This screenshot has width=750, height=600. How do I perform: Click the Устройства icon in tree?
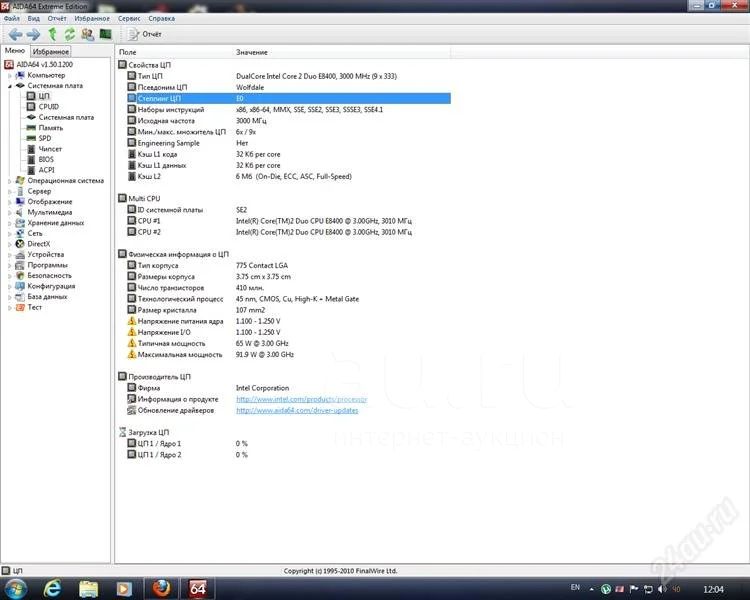click(20, 255)
